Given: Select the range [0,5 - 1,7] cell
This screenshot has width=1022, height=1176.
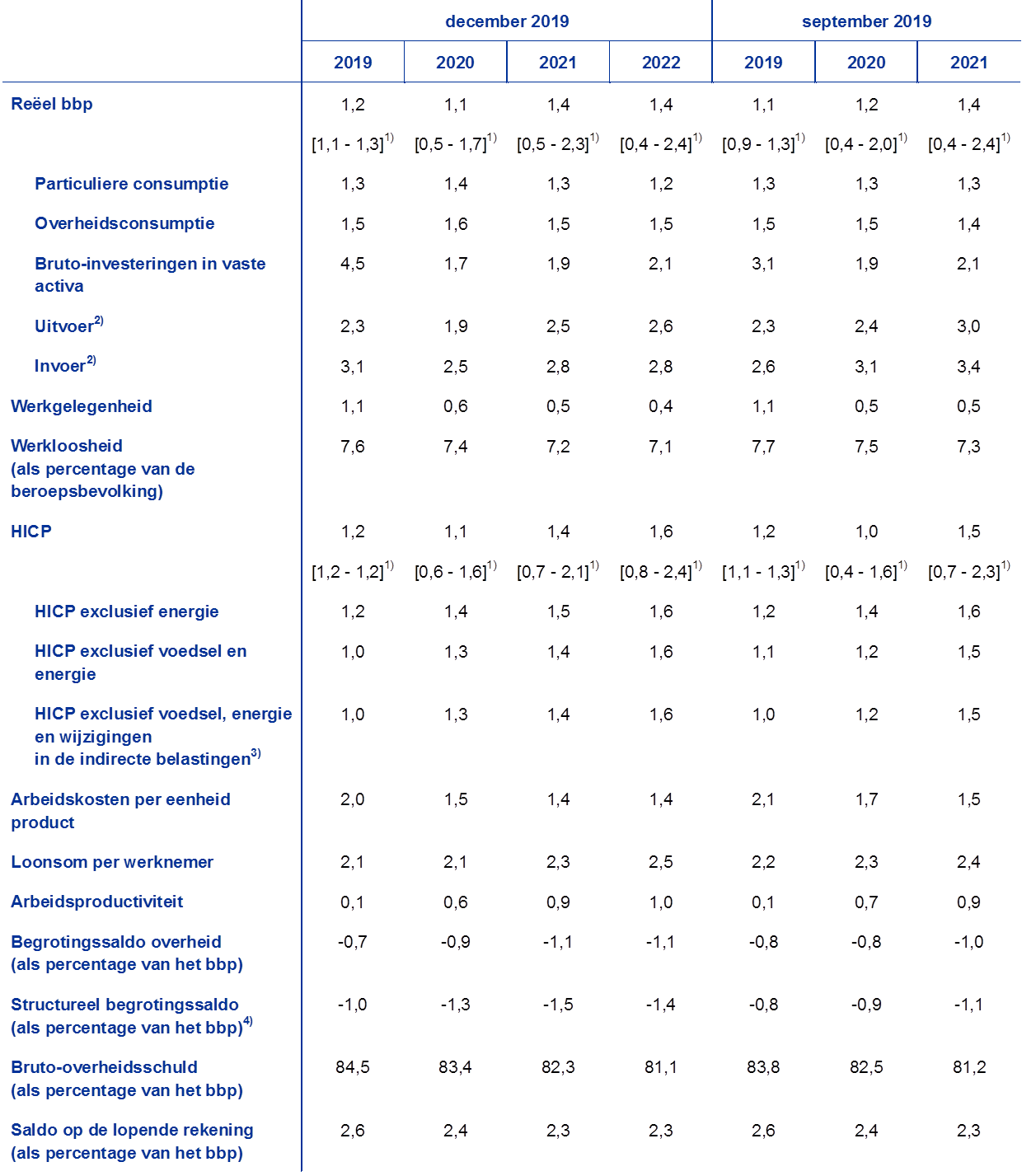Looking at the screenshot, I should (455, 143).
